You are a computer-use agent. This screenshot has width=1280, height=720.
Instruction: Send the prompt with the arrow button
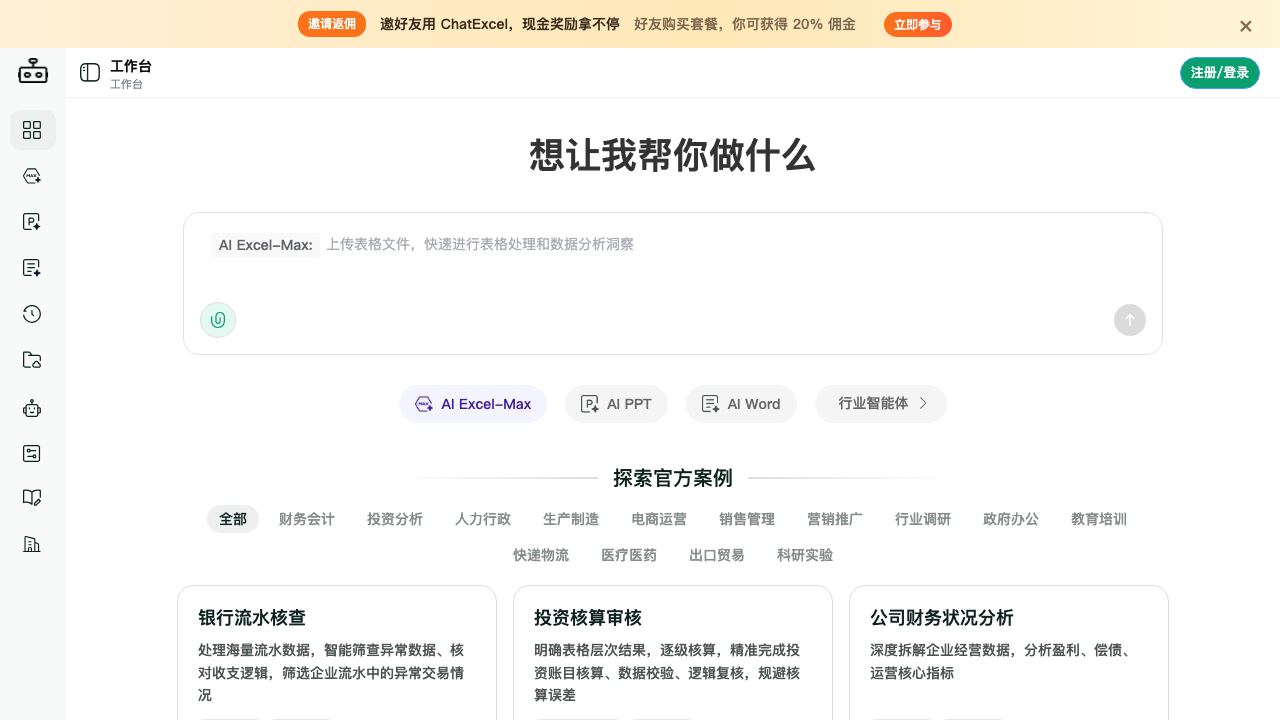pos(1130,320)
